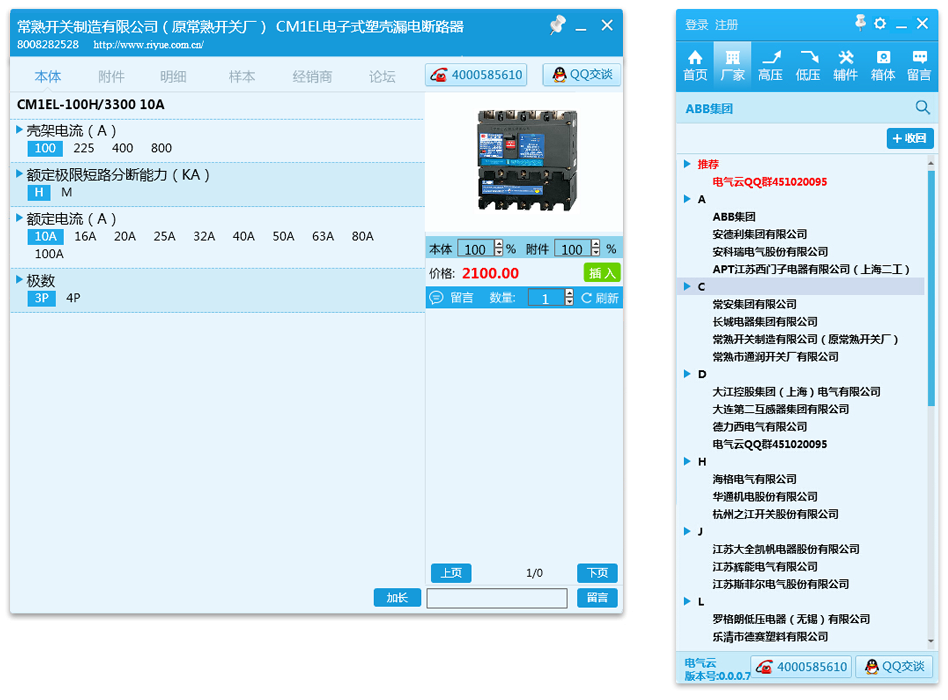Choose M breaking capacity option

(67, 193)
